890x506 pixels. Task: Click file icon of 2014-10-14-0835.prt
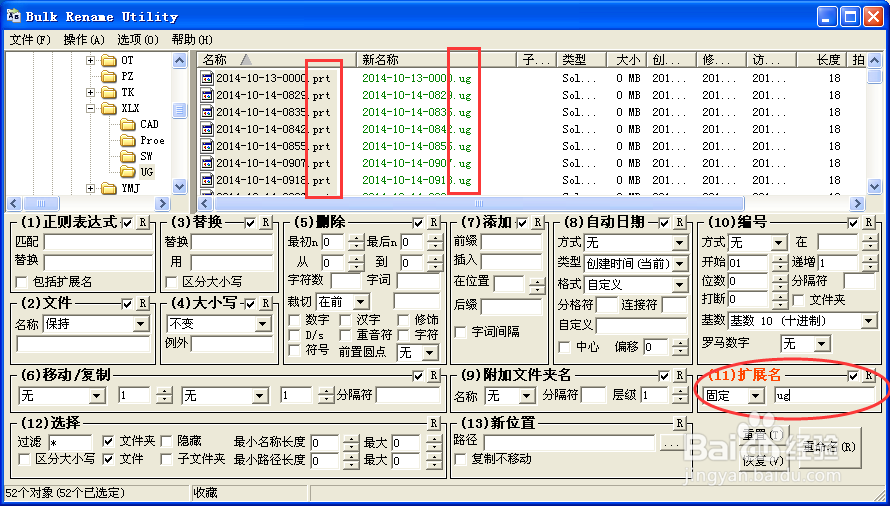point(207,112)
